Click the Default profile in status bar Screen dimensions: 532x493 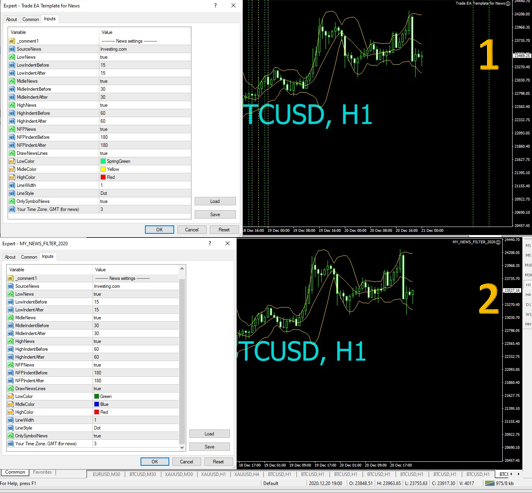(x=271, y=483)
